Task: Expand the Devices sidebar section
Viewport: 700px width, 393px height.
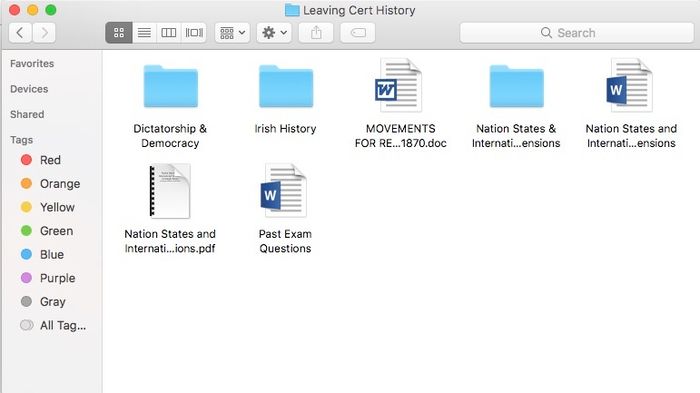Action: [29, 89]
